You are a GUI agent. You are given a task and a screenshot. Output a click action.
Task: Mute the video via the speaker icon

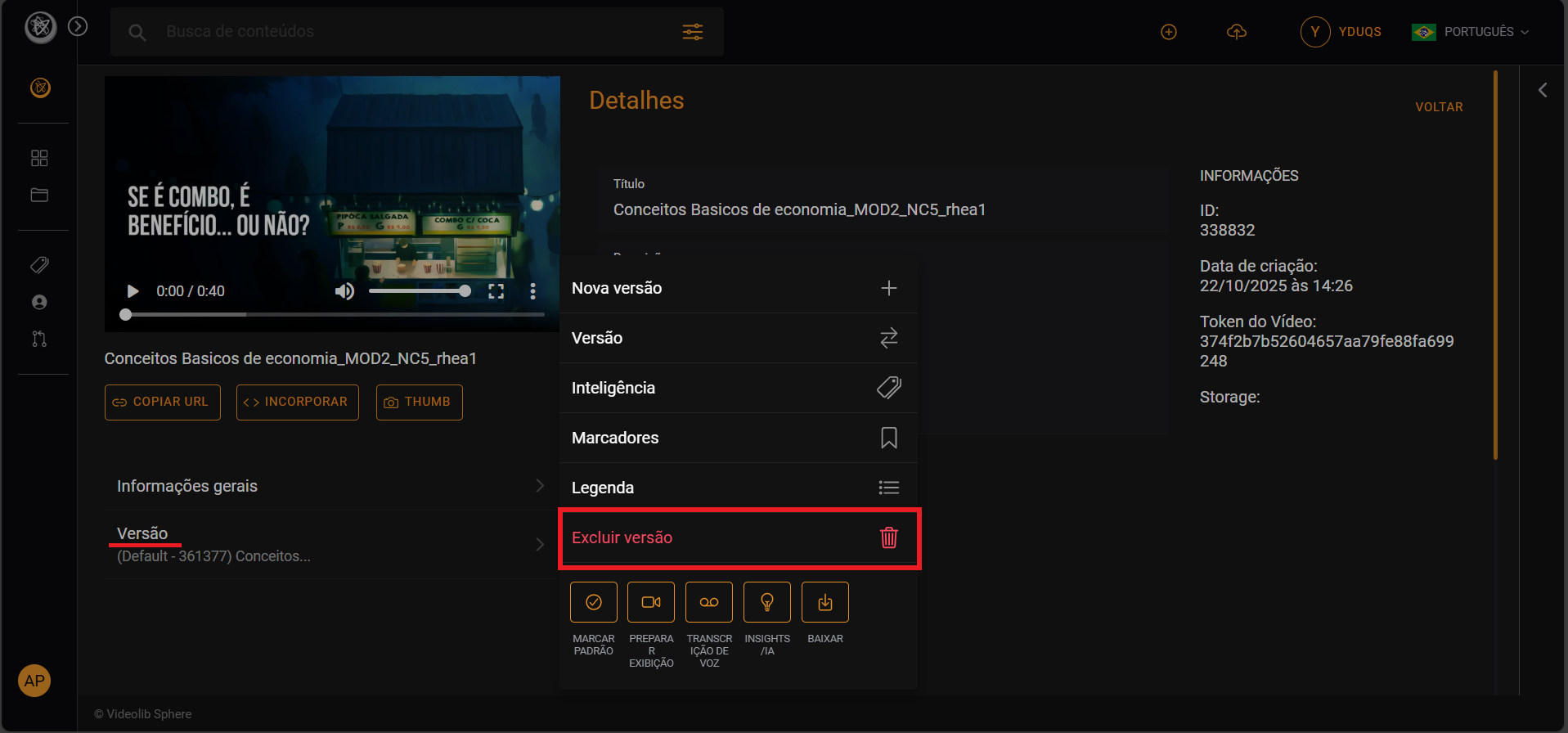click(344, 291)
